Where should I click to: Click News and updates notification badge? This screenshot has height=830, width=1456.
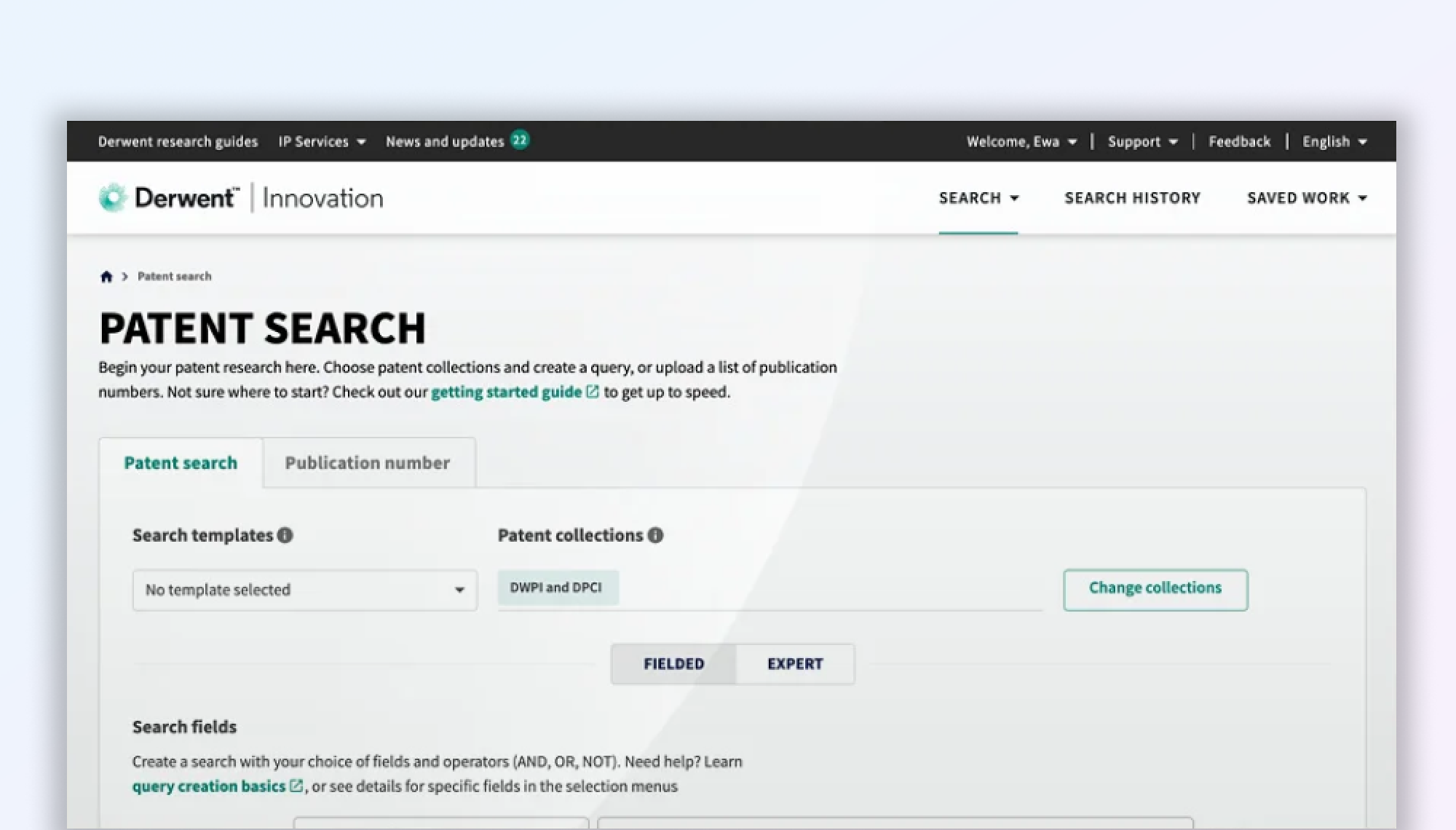[x=519, y=140]
